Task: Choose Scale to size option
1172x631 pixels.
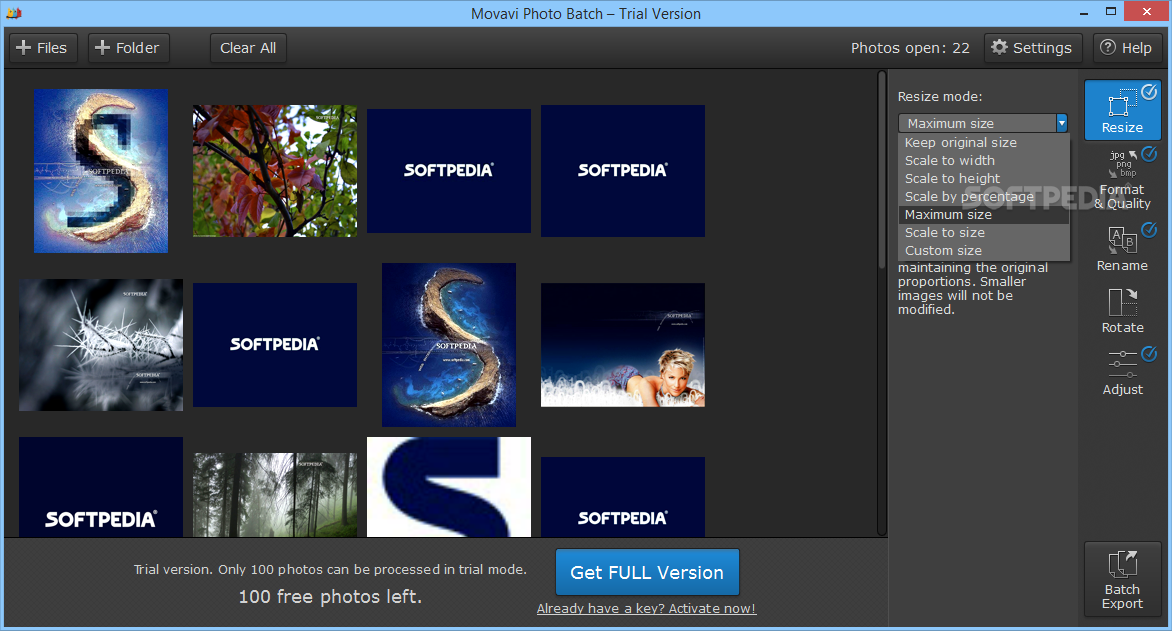Action: point(984,232)
